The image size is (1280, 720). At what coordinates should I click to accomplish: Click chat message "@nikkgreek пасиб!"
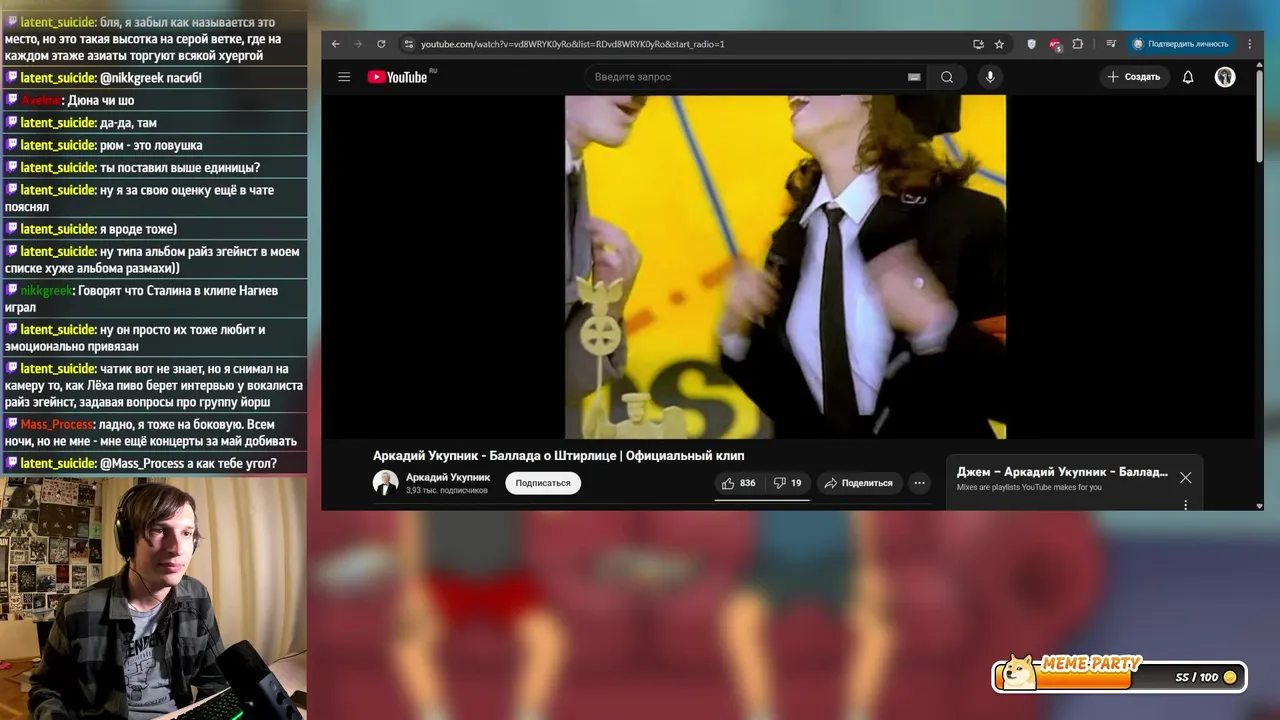151,78
